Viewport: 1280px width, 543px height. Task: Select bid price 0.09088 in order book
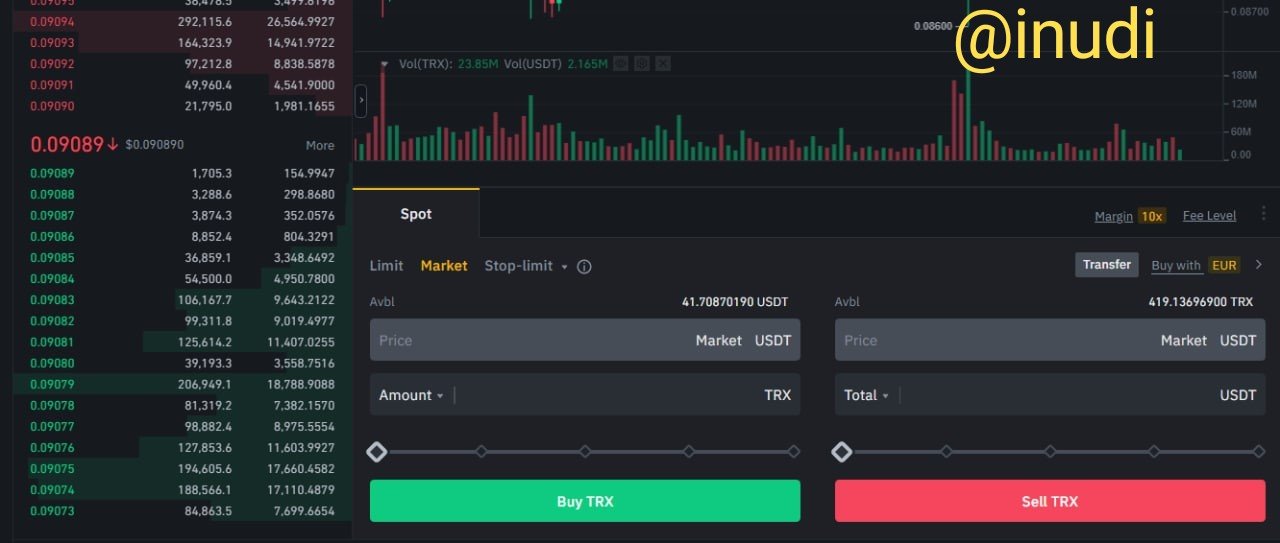pos(52,194)
